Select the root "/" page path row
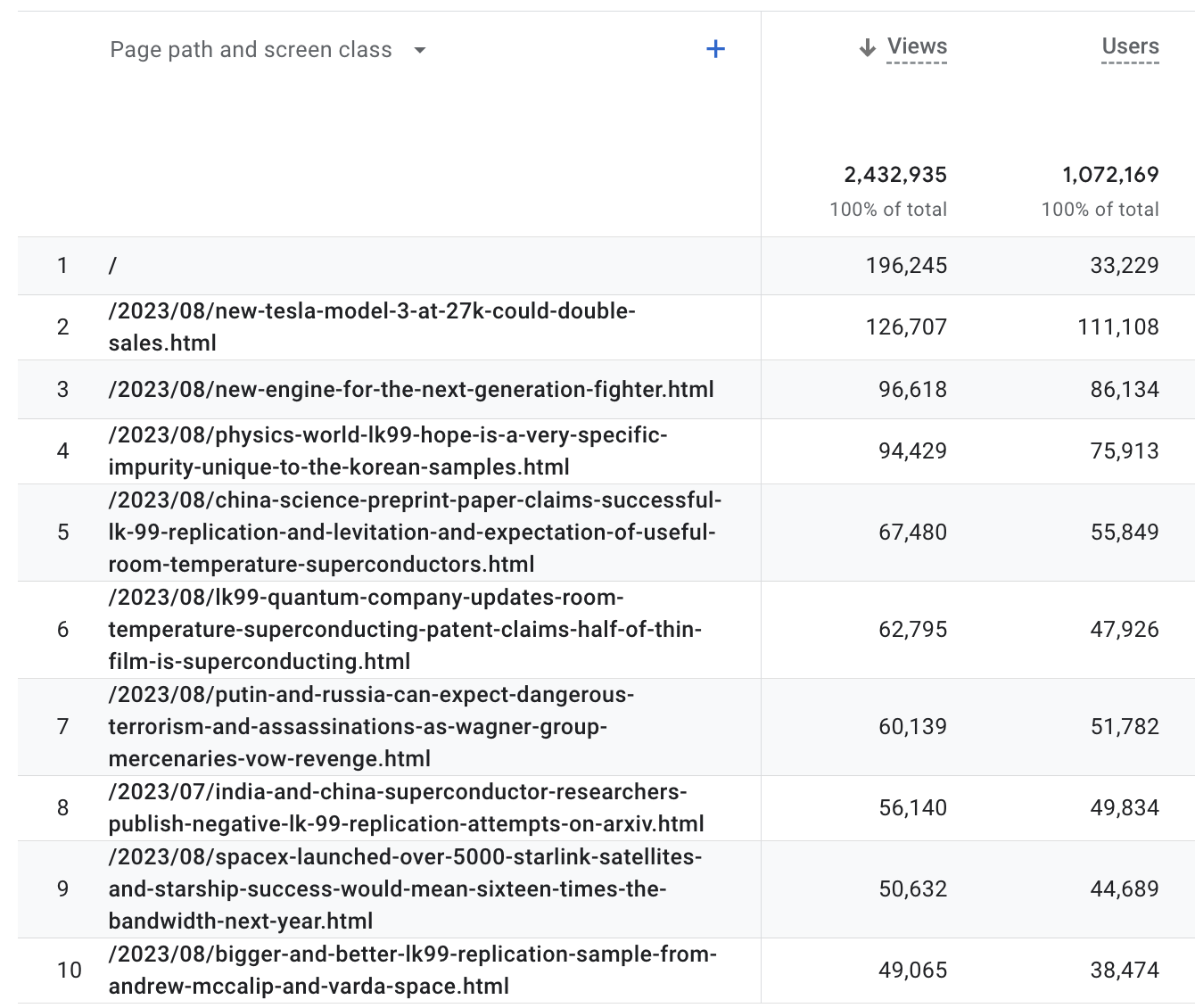 coord(112,265)
